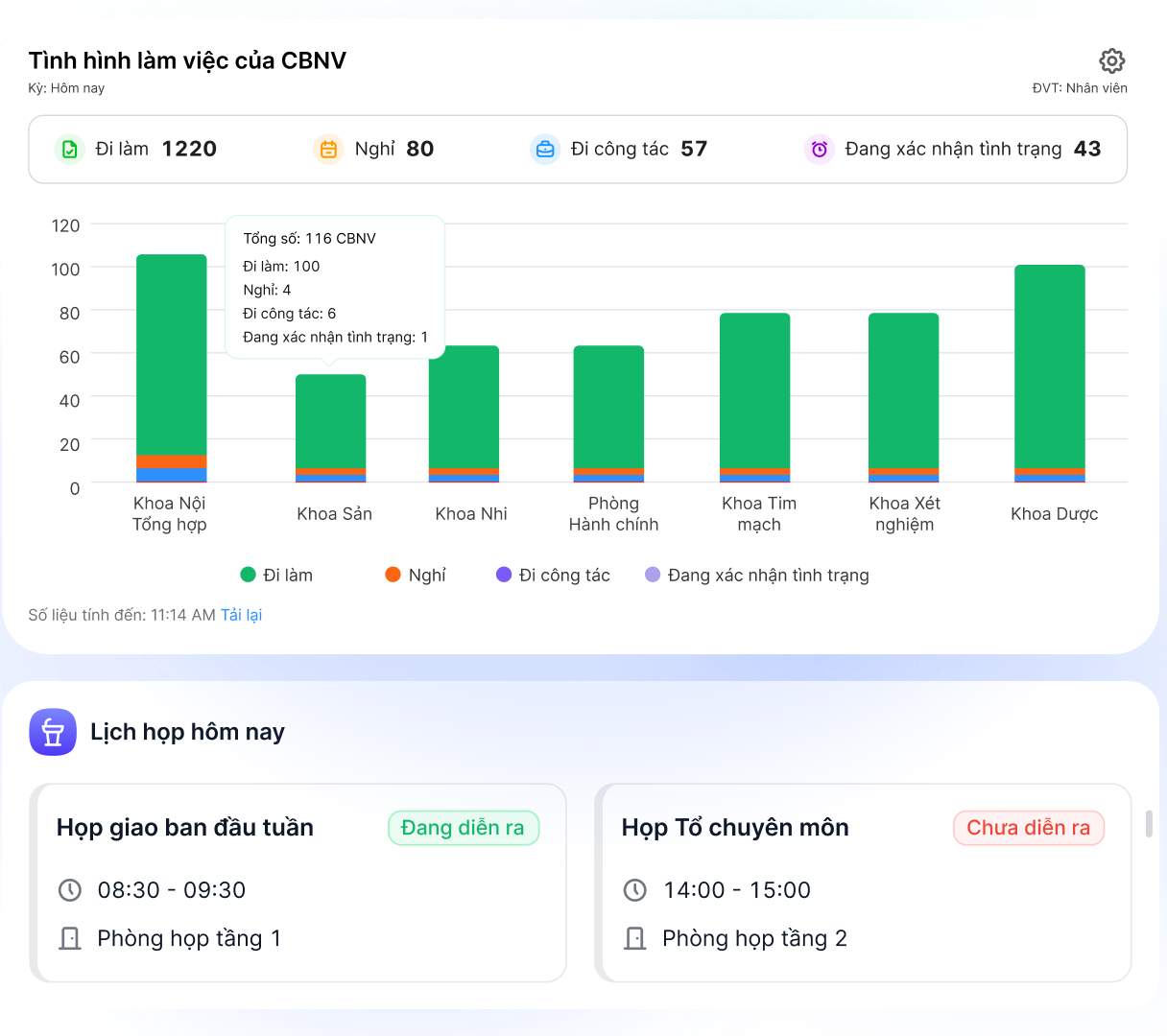1167x1036 pixels.
Task: Open the settings gear icon
Action: pyautogui.click(x=1111, y=61)
